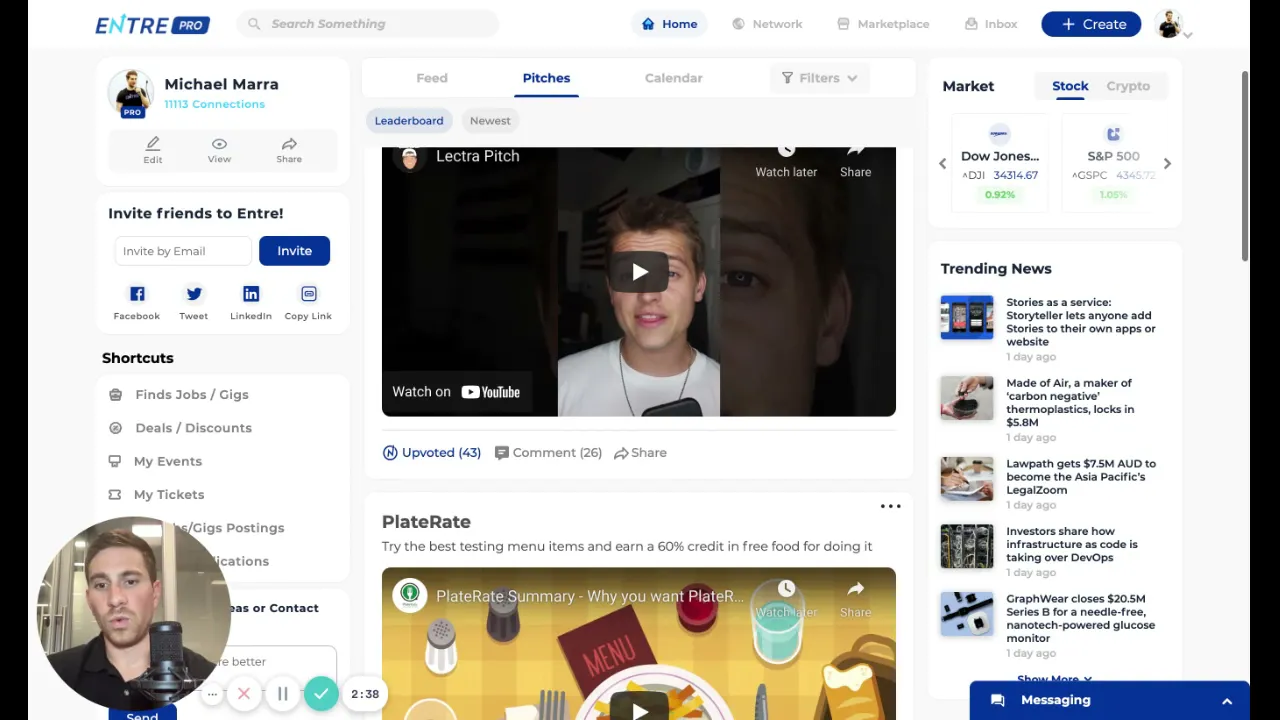
Task: Open the profile avatar dropdown
Action: click(1174, 25)
